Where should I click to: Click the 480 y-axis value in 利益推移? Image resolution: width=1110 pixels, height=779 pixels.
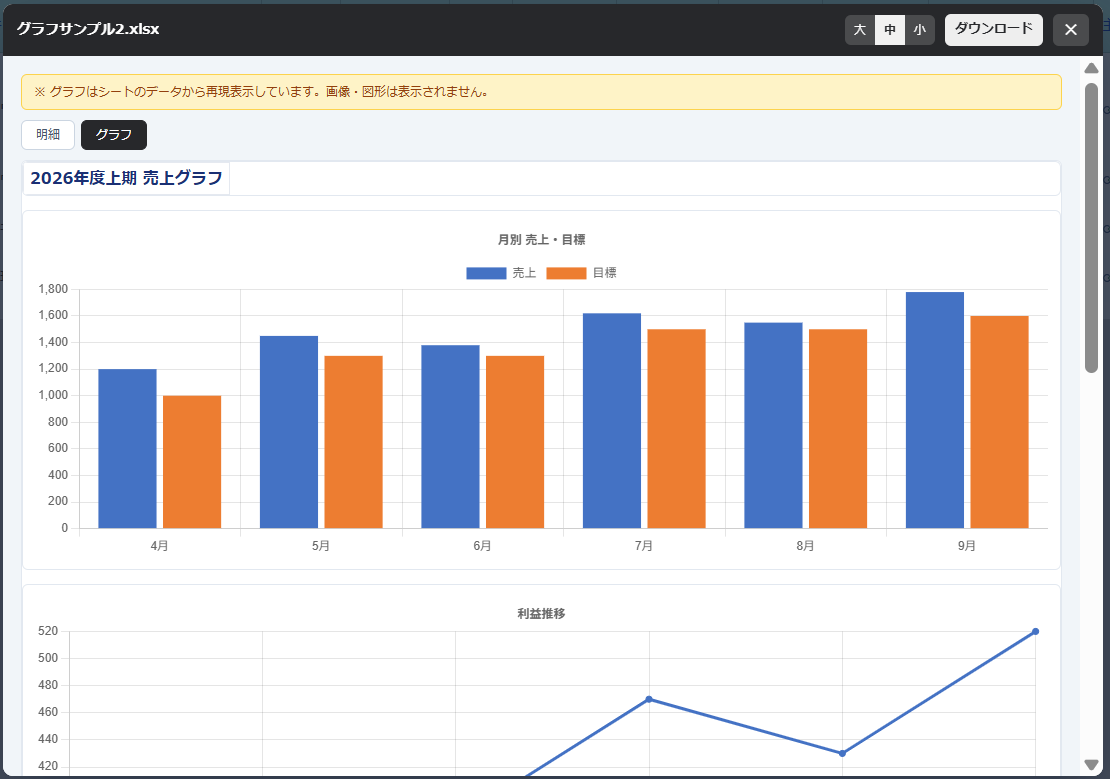(48, 685)
